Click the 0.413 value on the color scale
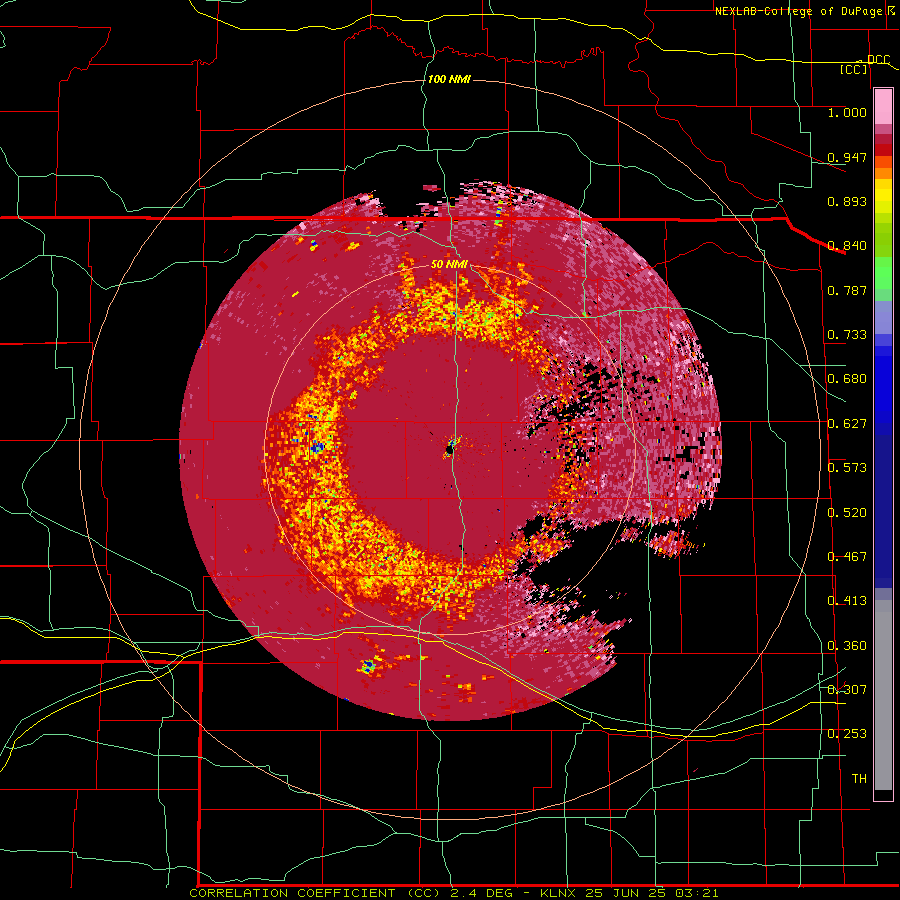900x900 pixels. 847,601
